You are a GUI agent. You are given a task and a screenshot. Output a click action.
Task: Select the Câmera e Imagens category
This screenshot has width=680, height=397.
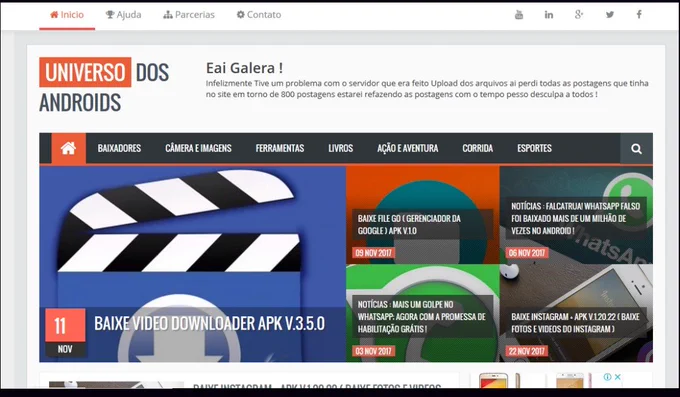click(x=198, y=148)
